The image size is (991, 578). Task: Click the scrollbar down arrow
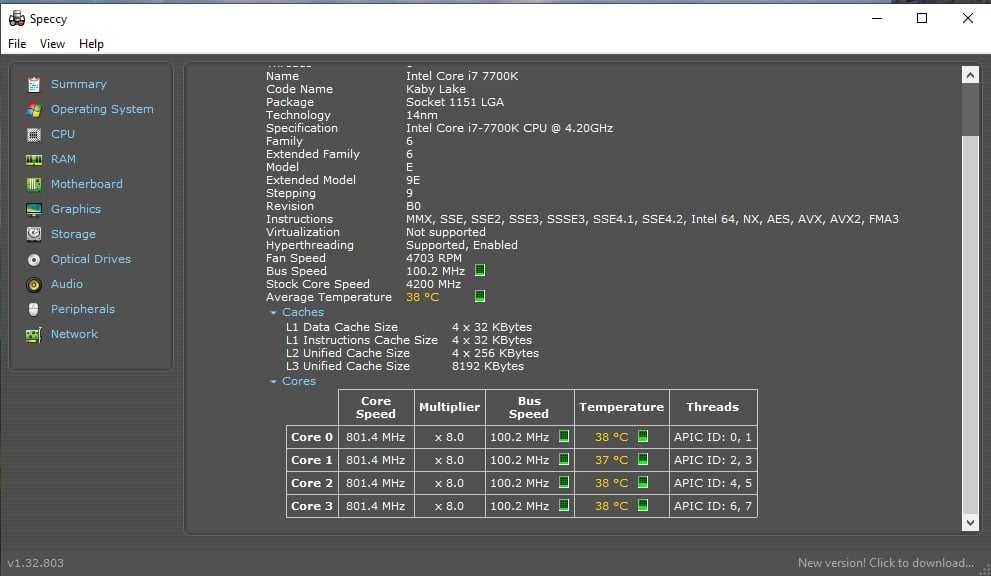coord(970,522)
